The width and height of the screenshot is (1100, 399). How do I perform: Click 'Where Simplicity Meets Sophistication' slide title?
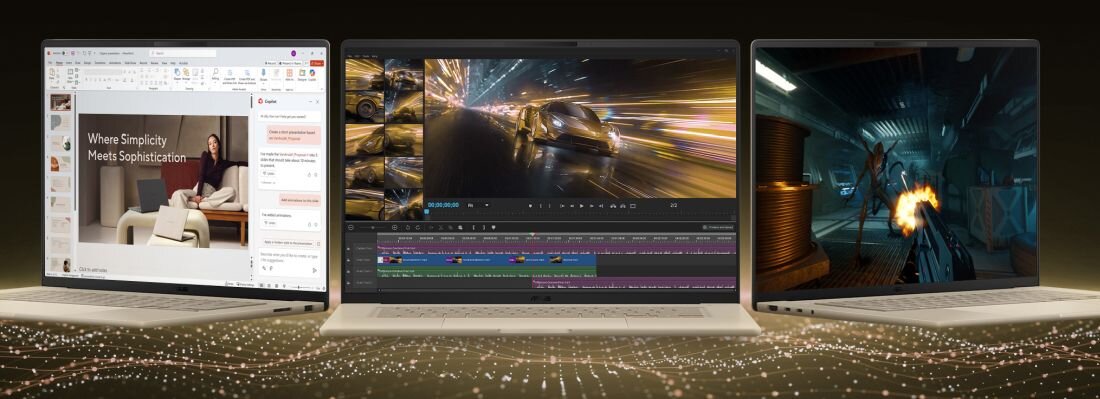tap(137, 147)
